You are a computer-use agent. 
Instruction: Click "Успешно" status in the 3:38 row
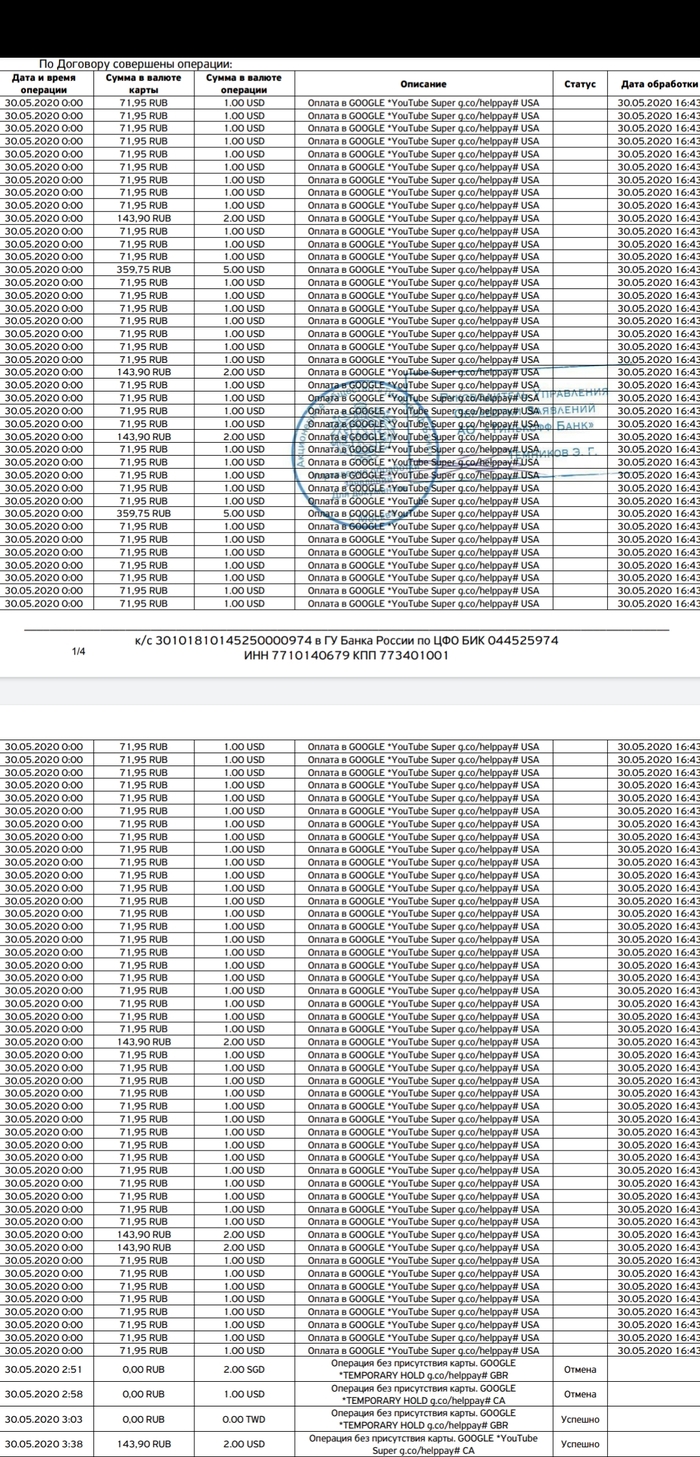[579, 1444]
